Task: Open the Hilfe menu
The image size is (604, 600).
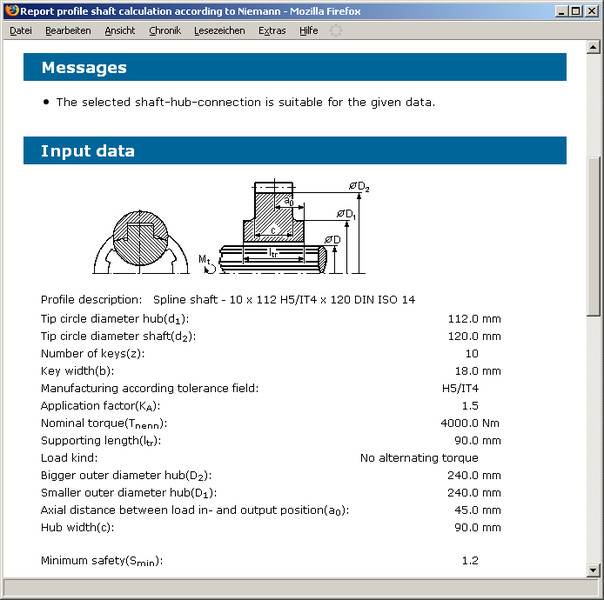Action: pyautogui.click(x=309, y=30)
